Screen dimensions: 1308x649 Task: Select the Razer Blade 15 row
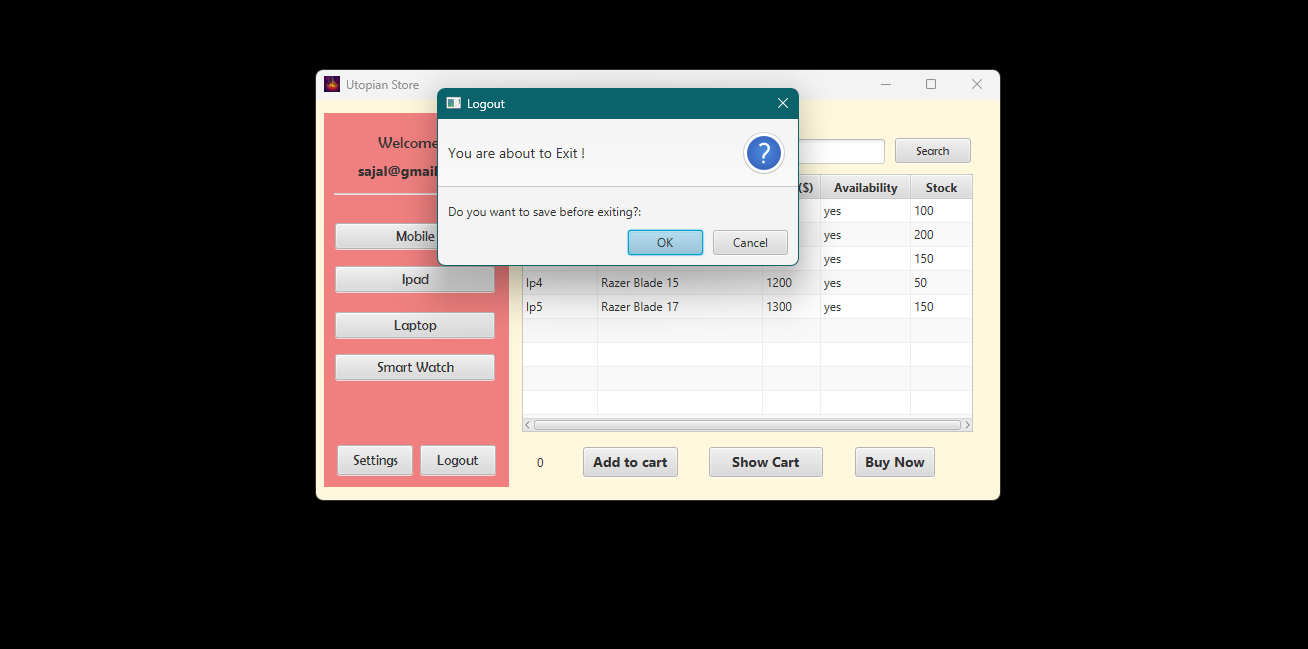[747, 283]
